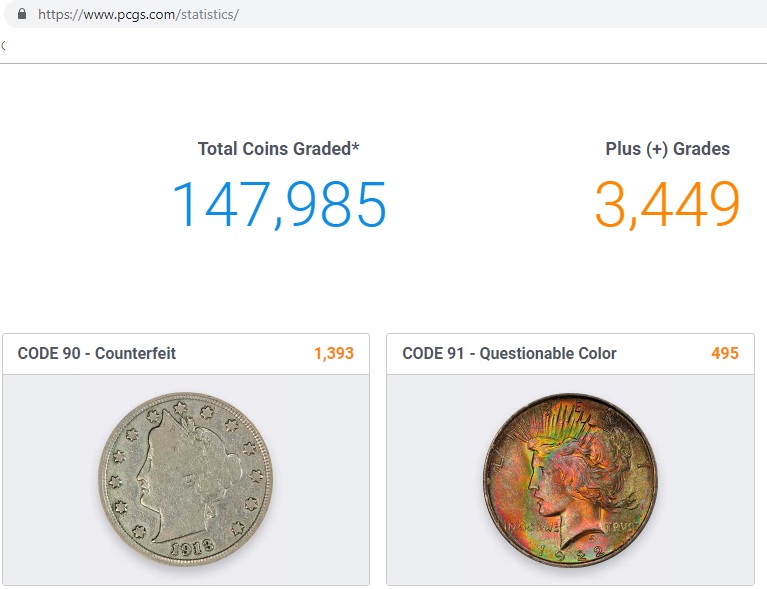The height and width of the screenshot is (589, 767).
Task: Click the blue 147,985 total count
Action: coord(279,204)
